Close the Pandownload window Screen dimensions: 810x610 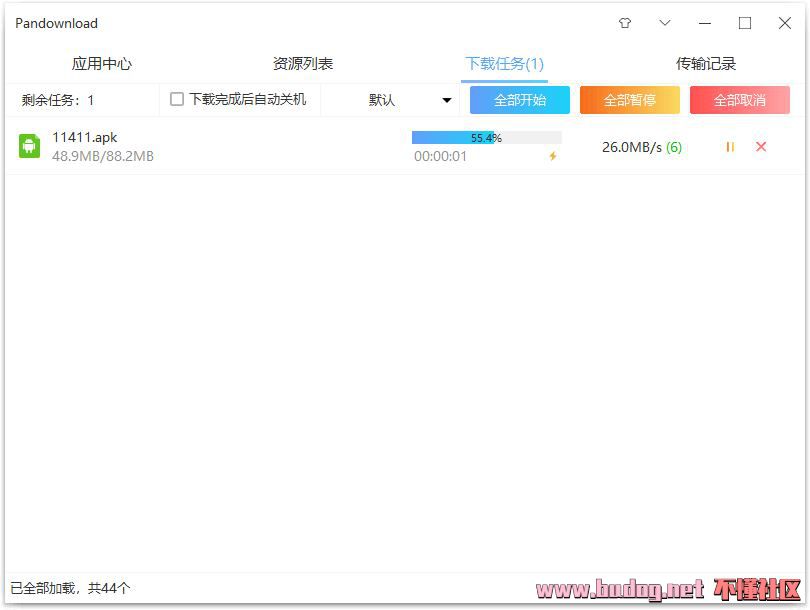point(785,23)
